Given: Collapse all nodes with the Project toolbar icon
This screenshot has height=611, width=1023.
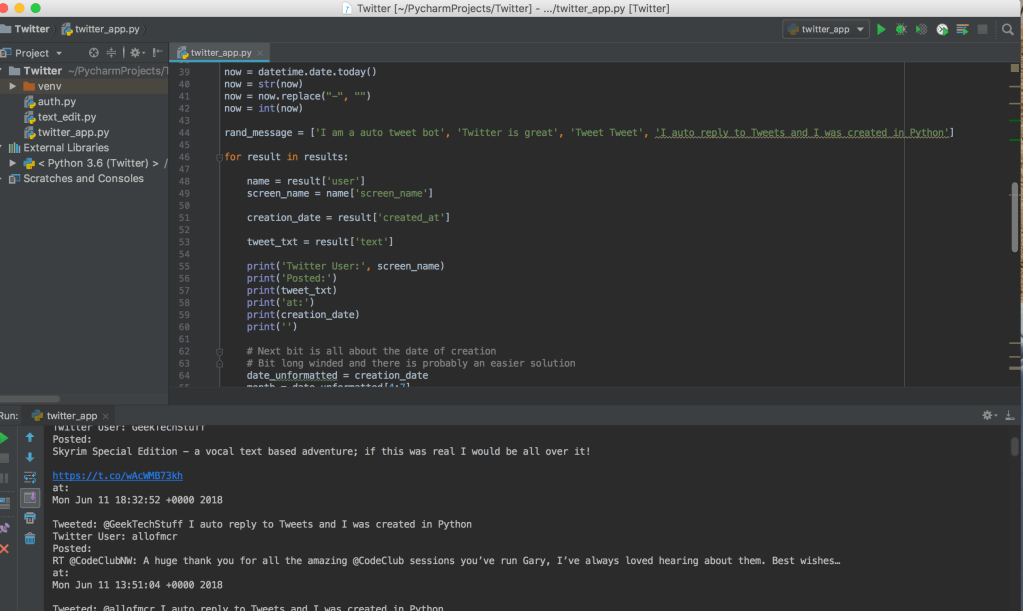Looking at the screenshot, I should [x=112, y=53].
